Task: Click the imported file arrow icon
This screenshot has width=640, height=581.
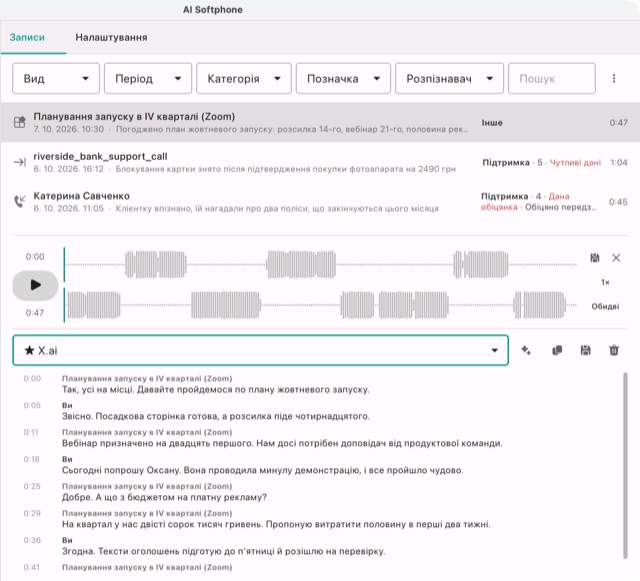Action: pos(20,162)
